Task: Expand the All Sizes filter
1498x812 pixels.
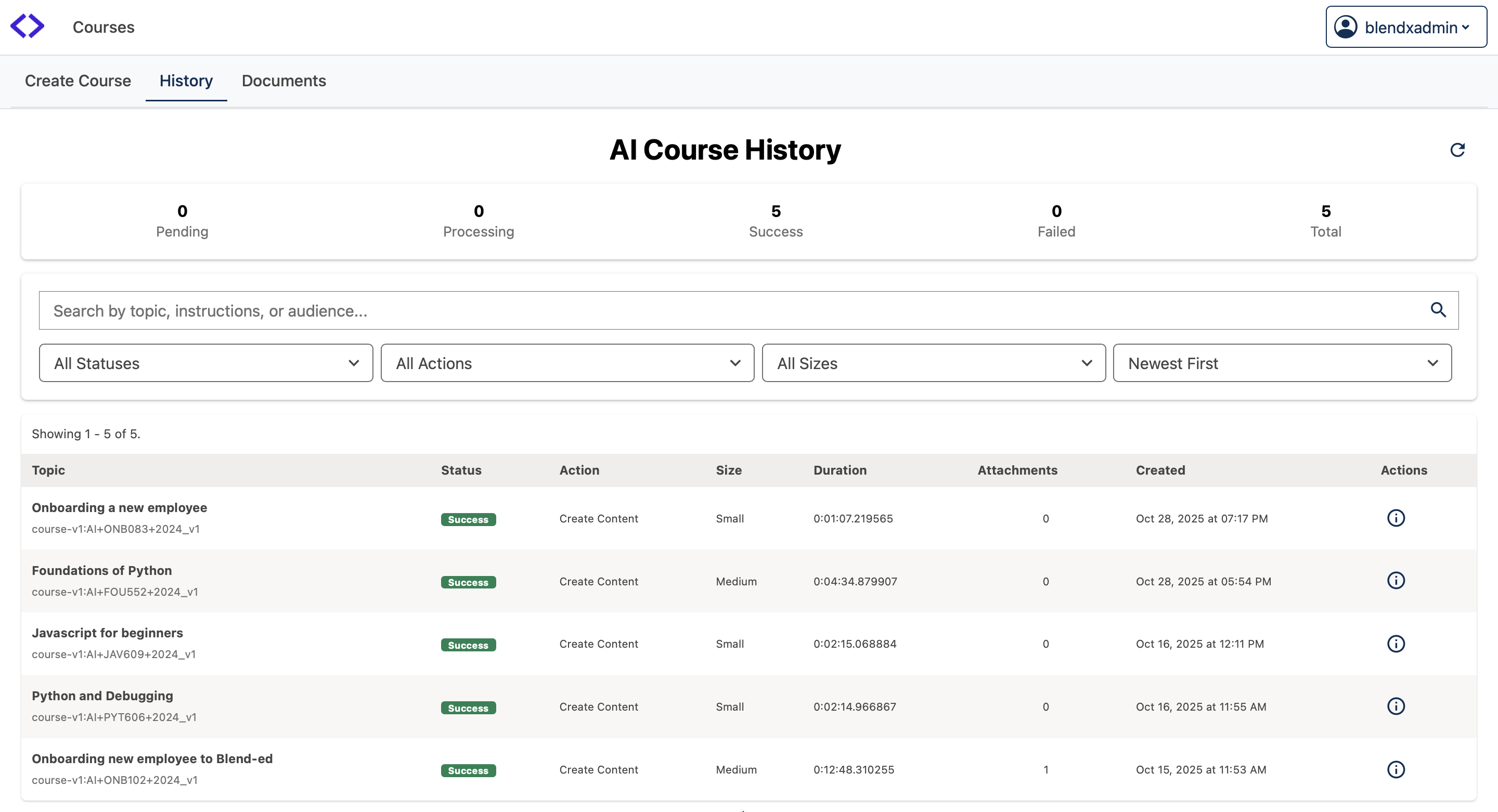Action: (x=933, y=363)
